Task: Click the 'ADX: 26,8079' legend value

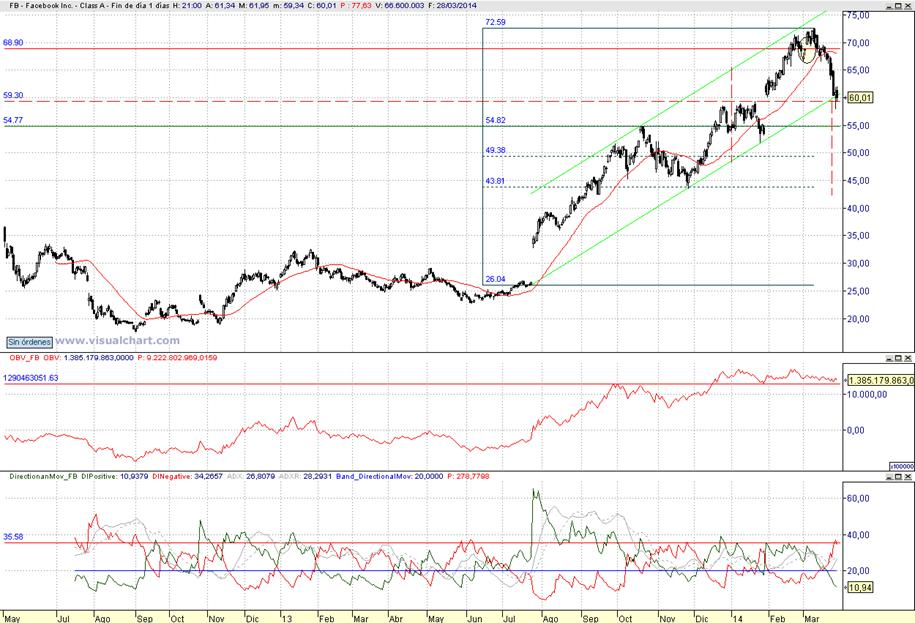Action: pyautogui.click(x=251, y=477)
